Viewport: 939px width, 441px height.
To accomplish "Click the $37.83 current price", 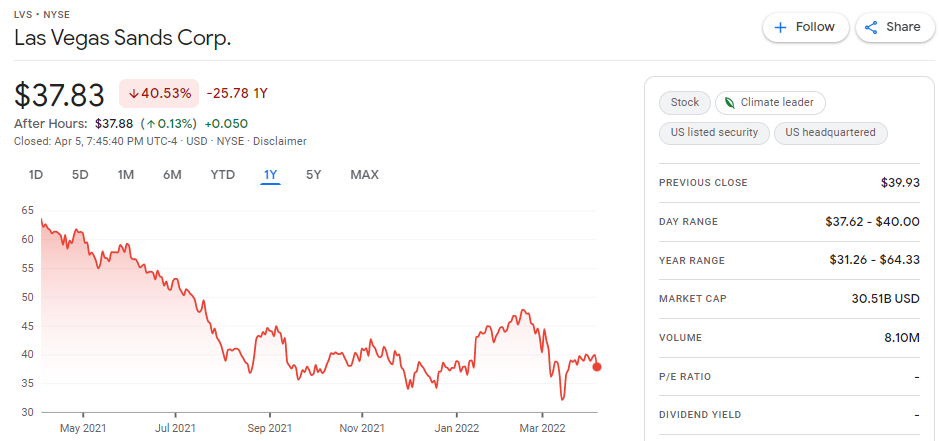I will [x=59, y=95].
